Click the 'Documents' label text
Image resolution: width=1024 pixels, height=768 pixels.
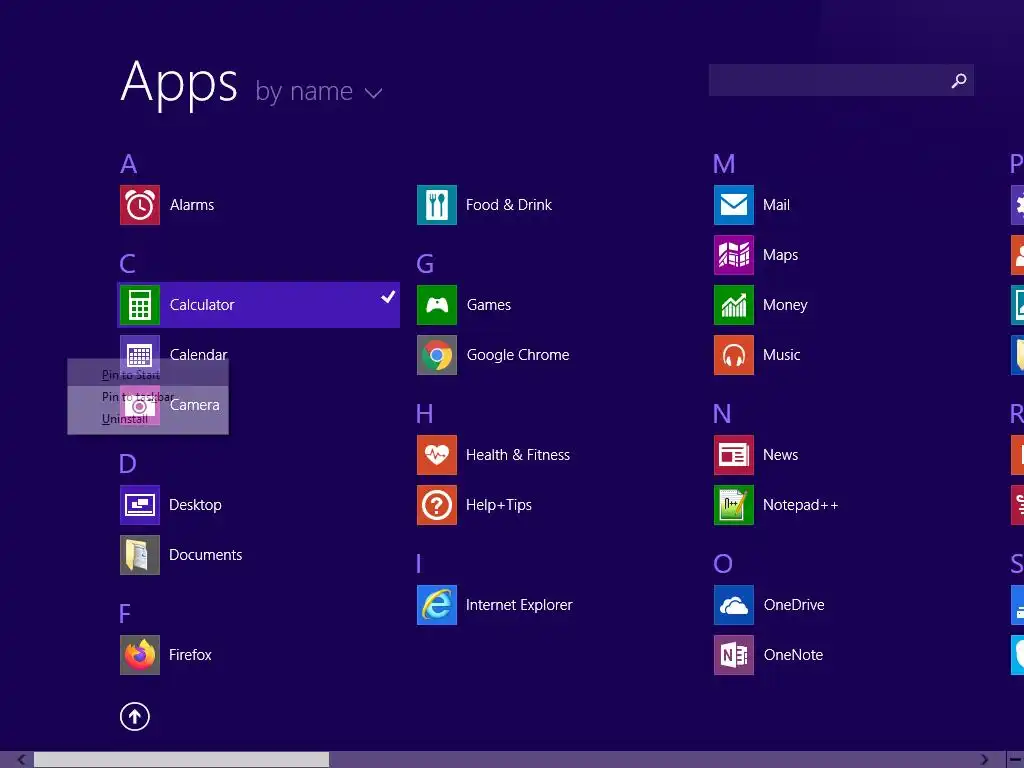click(x=206, y=555)
